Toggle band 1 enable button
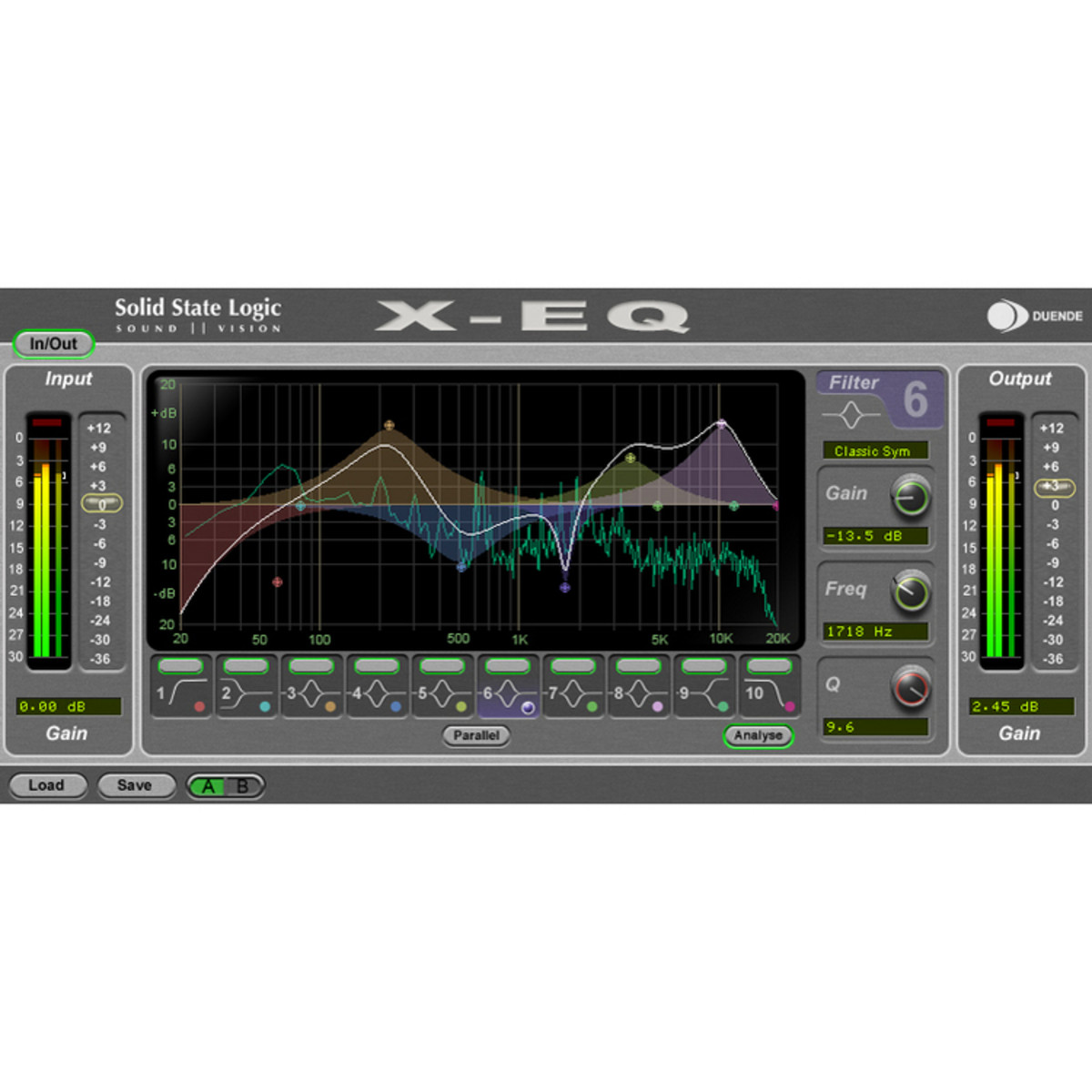Screen dimensions: 1092x1092 (x=180, y=666)
